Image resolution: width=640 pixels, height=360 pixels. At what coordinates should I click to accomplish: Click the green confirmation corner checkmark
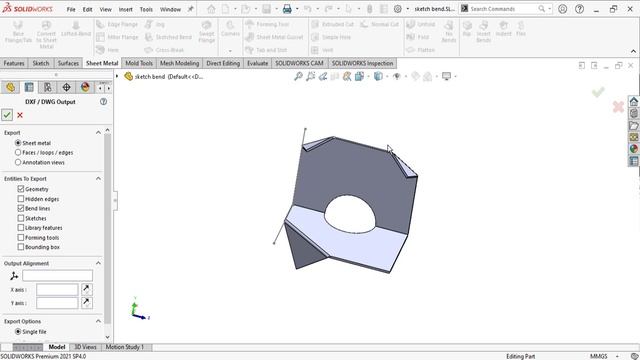click(598, 92)
